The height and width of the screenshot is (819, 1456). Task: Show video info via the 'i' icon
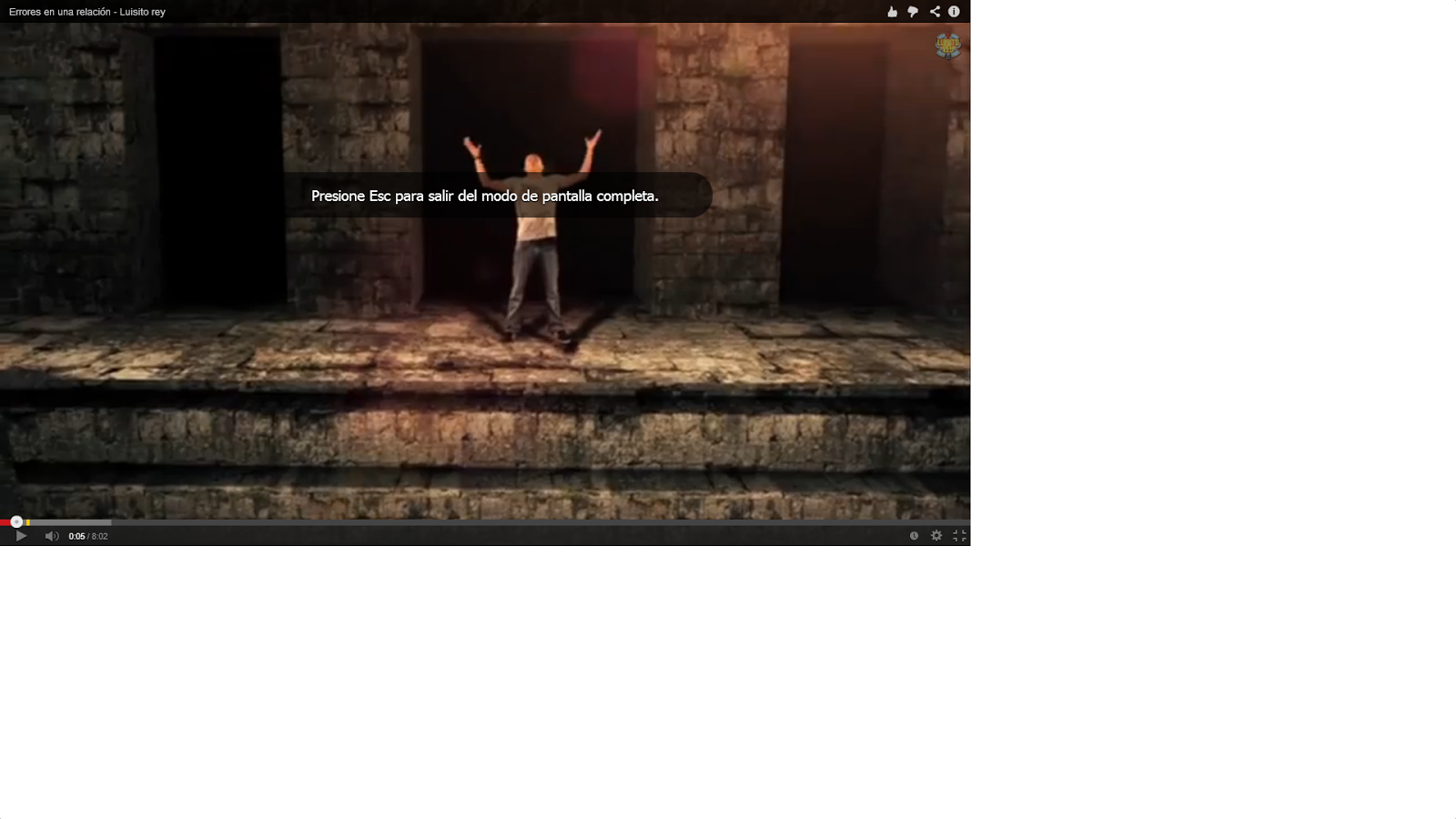tap(954, 12)
